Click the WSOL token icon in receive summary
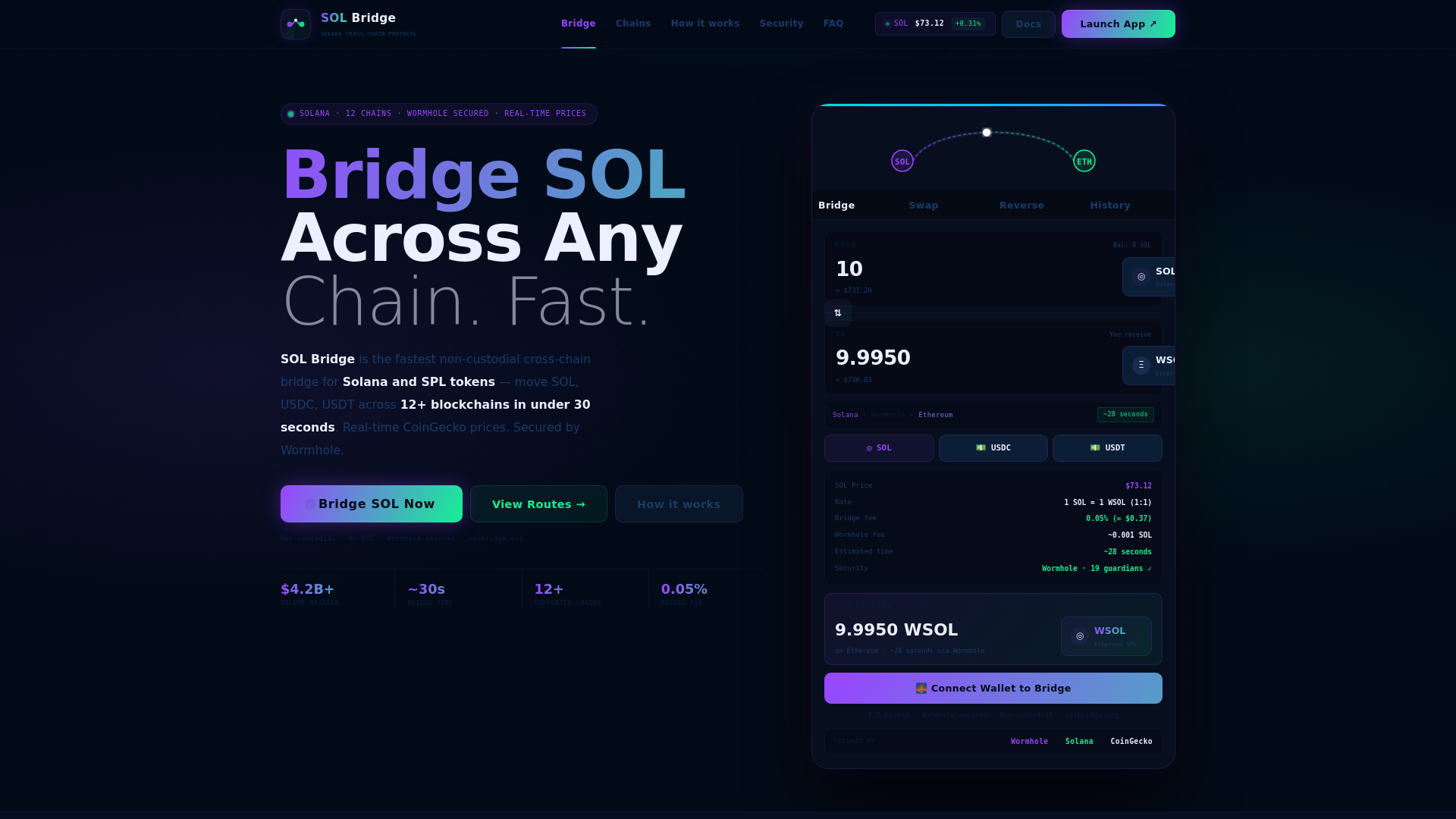 click(x=1080, y=636)
